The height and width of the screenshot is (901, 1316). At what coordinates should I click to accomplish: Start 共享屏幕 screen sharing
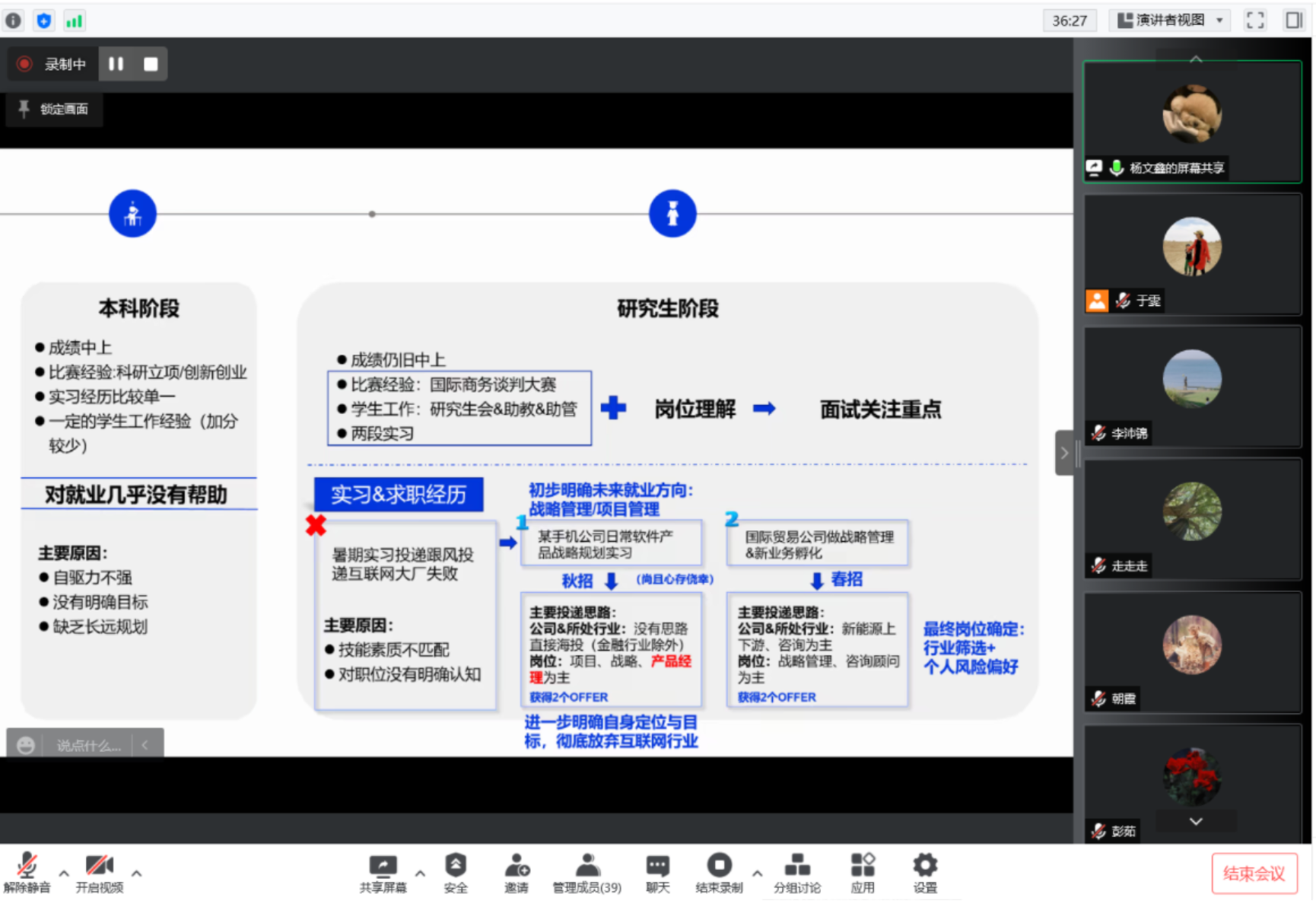coord(383,873)
